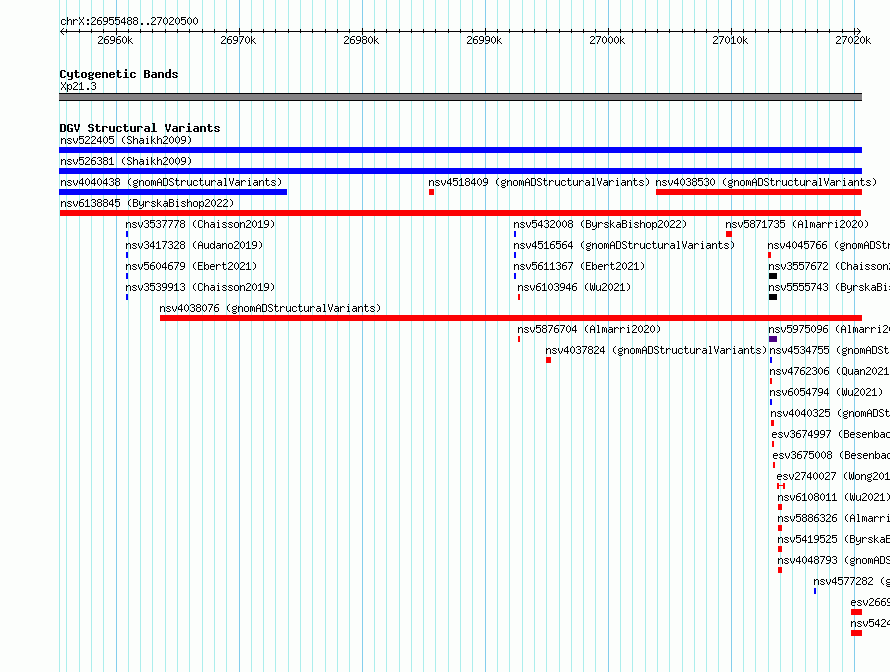Click the nsv522405 (Shaikh2009) variant label
This screenshot has height=672, width=890.
coord(126,140)
